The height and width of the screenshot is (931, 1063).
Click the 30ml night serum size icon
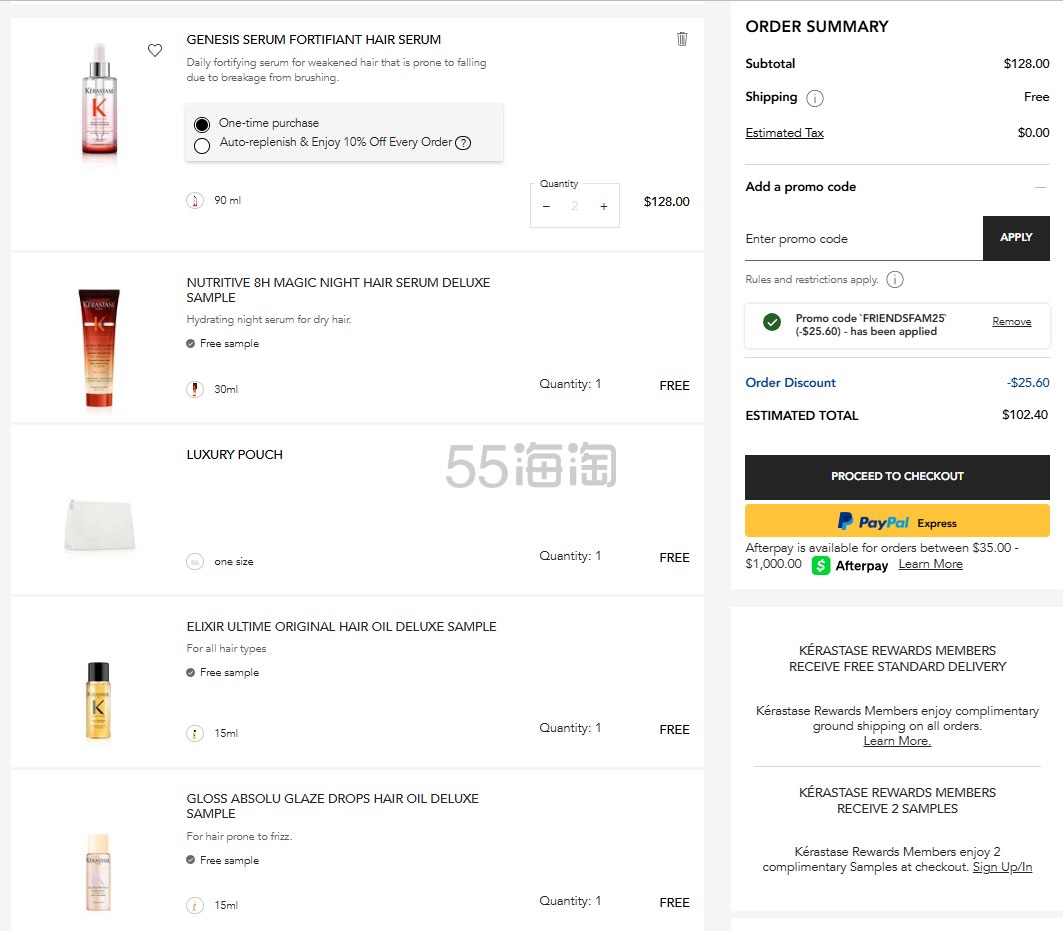point(195,389)
